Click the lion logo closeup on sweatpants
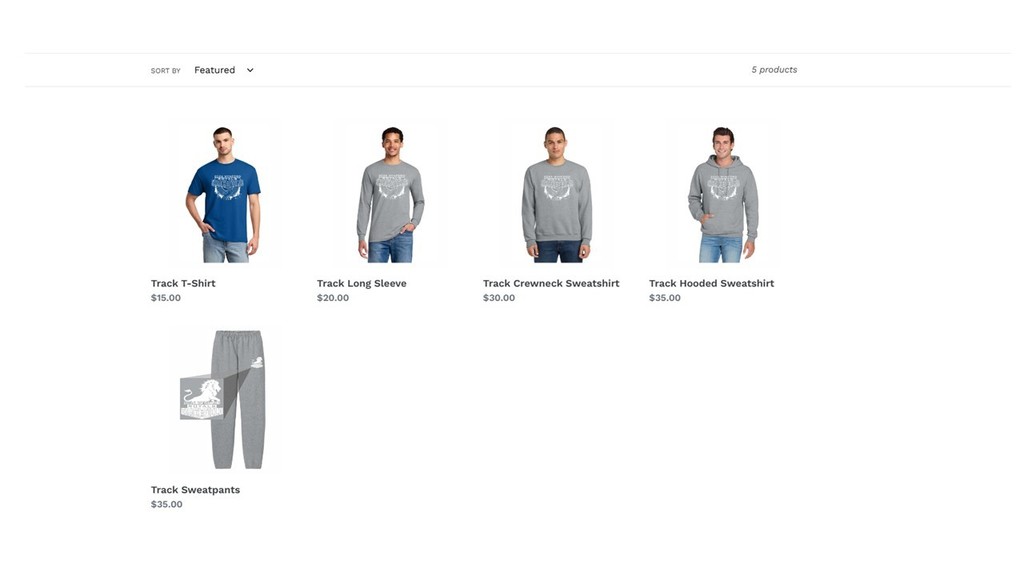The height and width of the screenshot is (576, 1024). point(202,398)
